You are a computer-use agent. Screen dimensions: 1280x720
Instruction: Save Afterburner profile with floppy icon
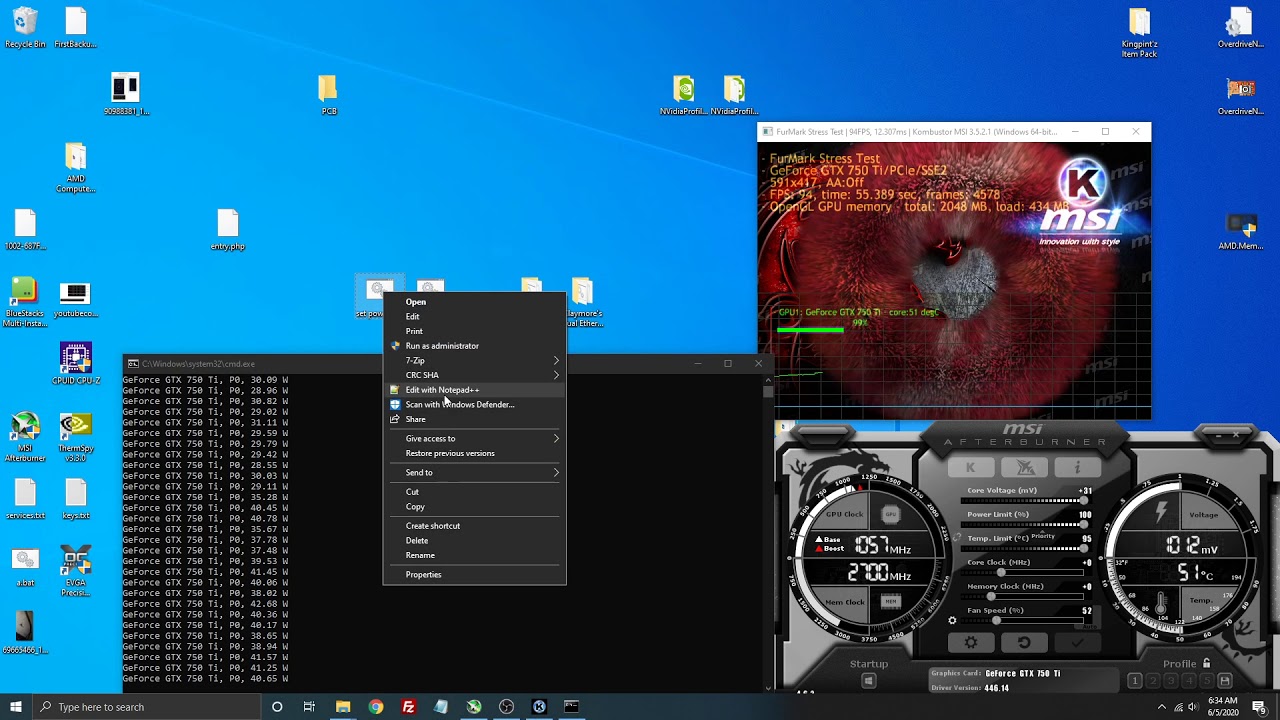(1225, 681)
